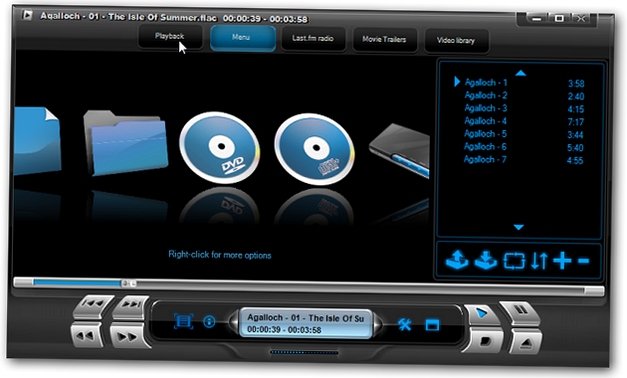Add item with the plus icon
Viewport: 627px width, 378px height.
(x=562, y=261)
